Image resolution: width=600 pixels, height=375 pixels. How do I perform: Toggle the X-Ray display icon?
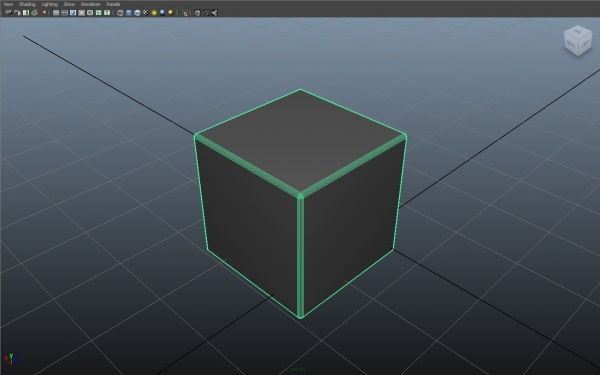point(197,13)
